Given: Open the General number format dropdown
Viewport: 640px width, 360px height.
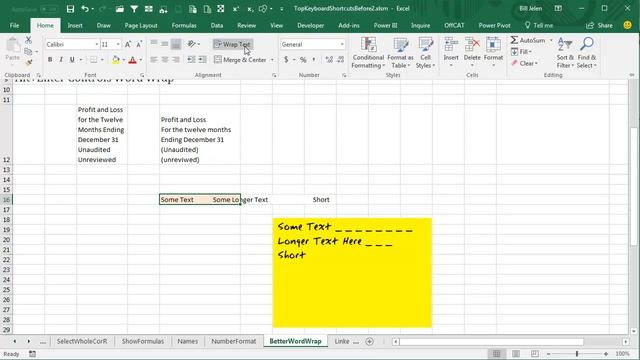Looking at the screenshot, I should point(342,44).
